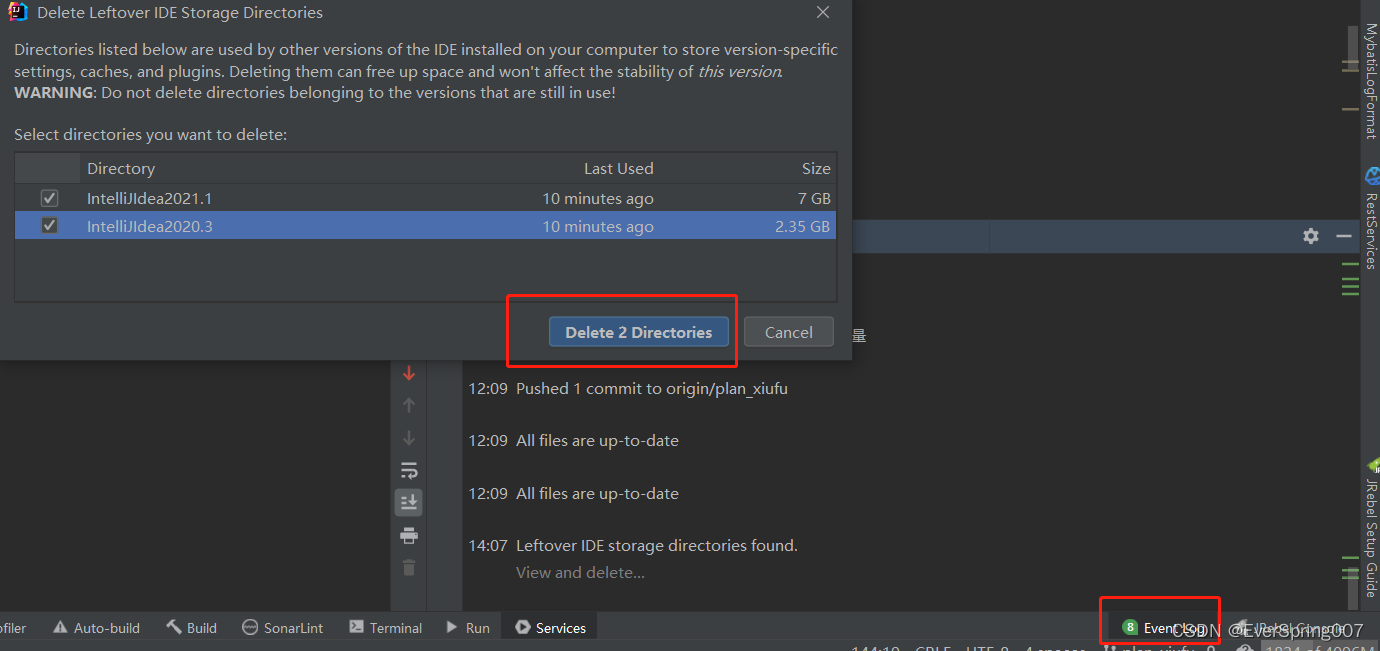This screenshot has width=1380, height=651.
Task: Open the Build tool window tab
Action: tap(191, 628)
